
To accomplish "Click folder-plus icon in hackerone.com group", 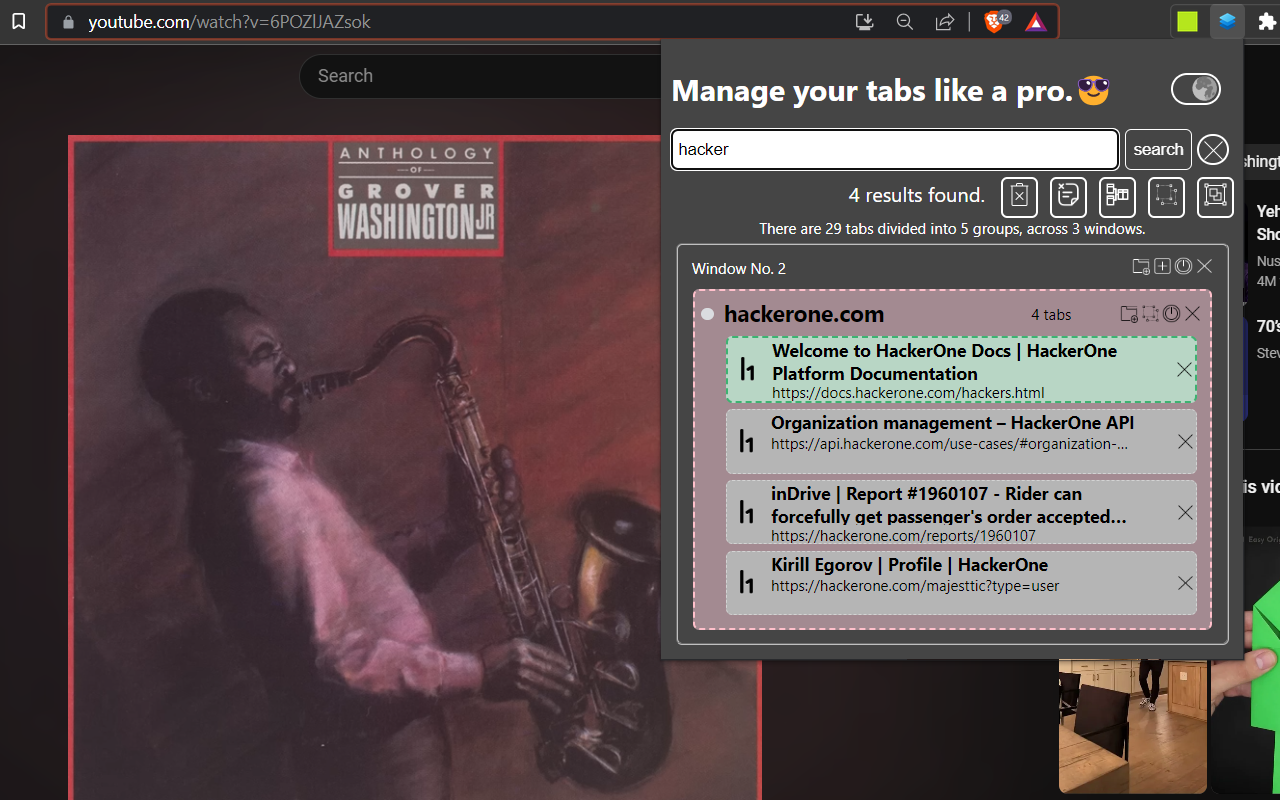I will (1129, 314).
